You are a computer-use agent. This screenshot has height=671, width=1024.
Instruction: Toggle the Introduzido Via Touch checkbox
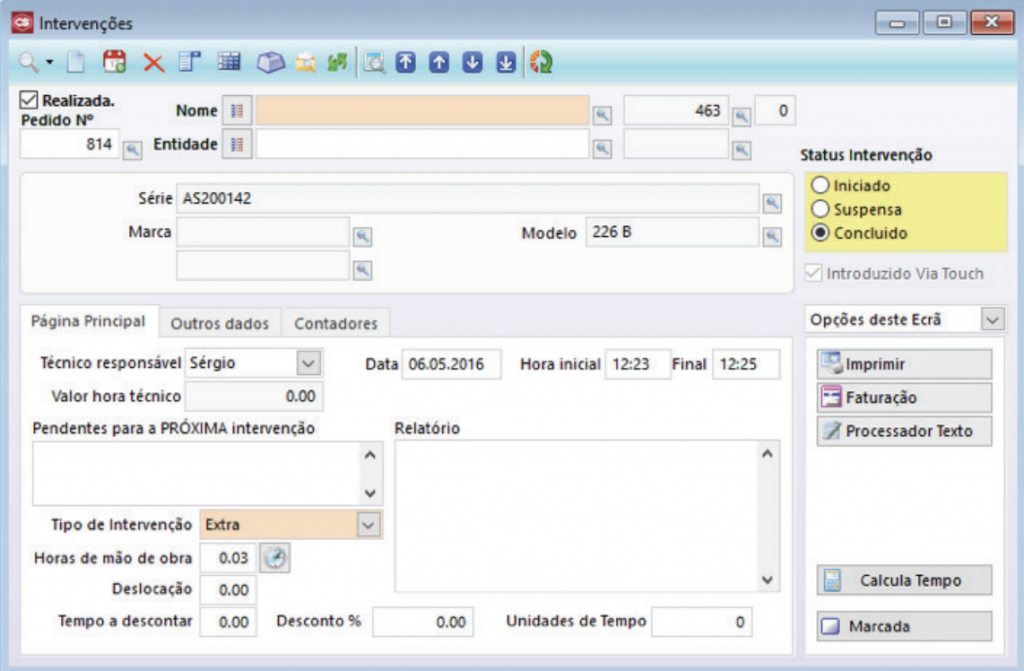(813, 273)
